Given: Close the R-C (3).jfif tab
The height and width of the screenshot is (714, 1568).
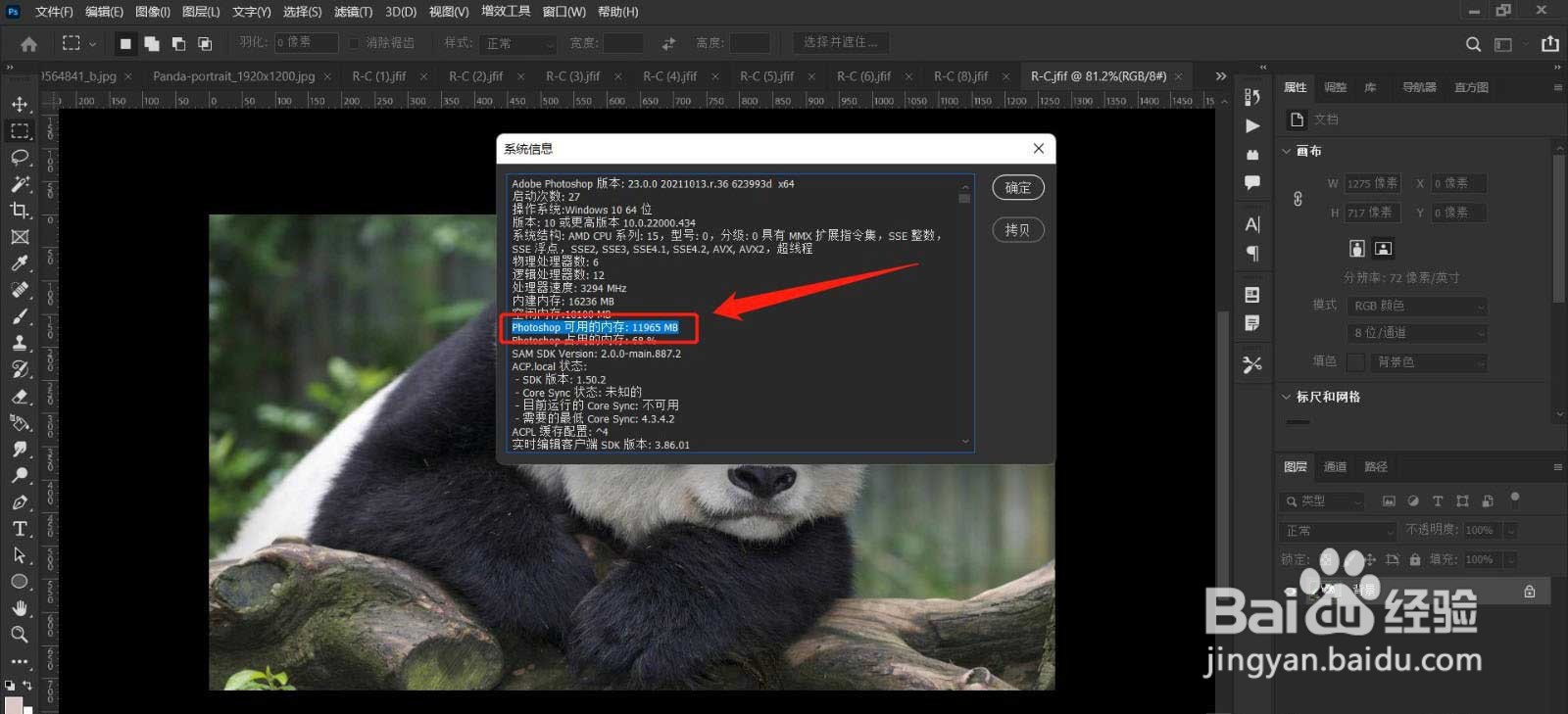Looking at the screenshot, I should coord(617,76).
